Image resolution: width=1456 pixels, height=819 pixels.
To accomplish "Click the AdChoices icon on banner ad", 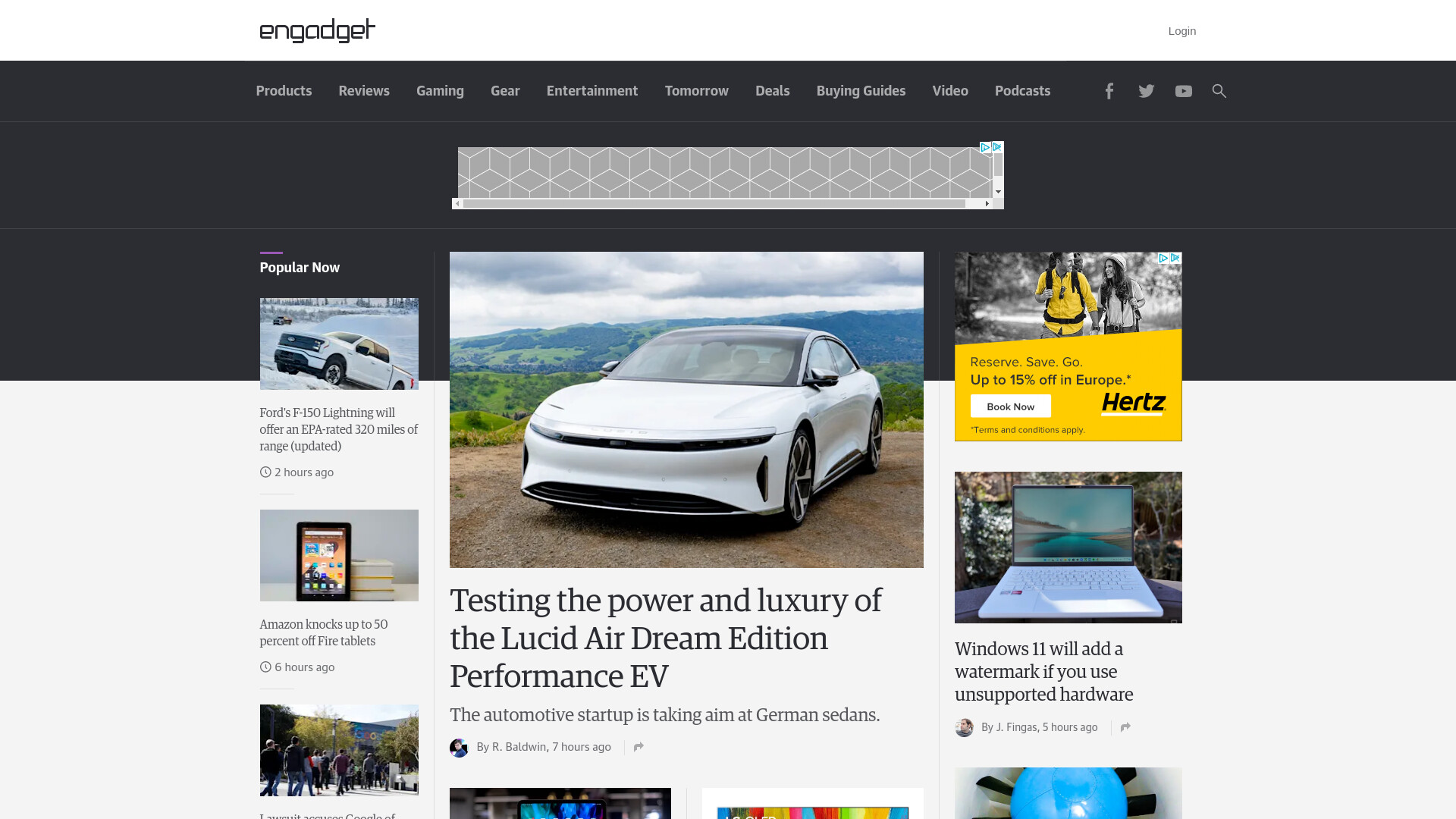I will (x=985, y=147).
